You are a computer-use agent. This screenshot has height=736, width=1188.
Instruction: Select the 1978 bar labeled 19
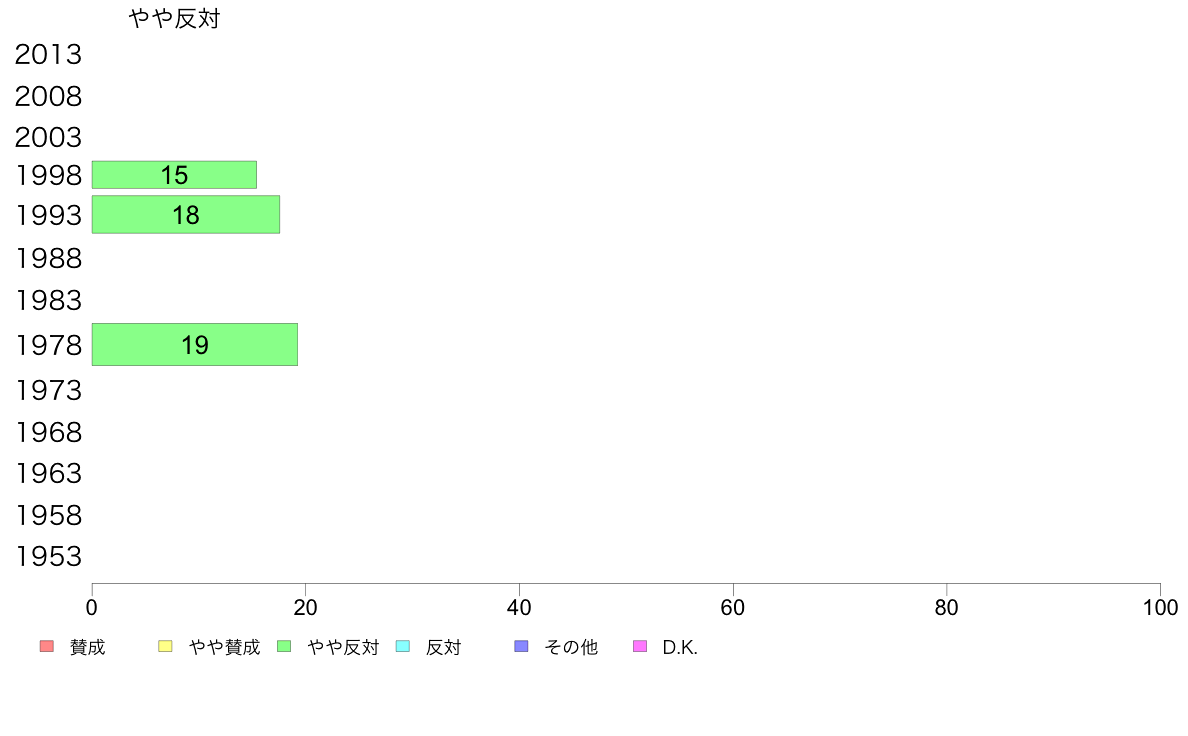click(x=195, y=345)
